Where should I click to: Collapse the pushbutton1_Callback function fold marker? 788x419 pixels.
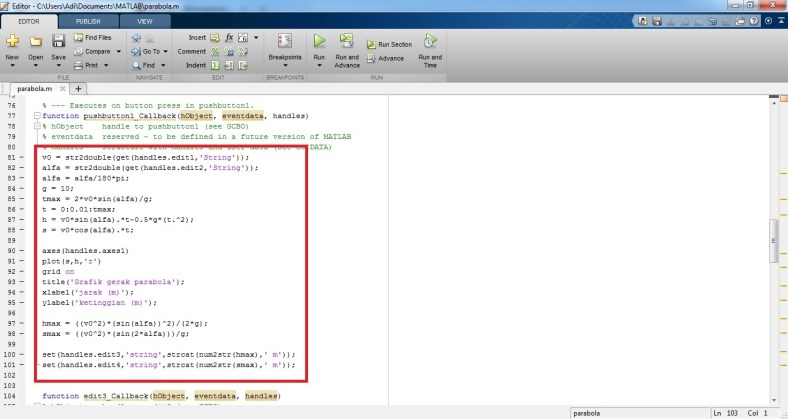click(36, 116)
